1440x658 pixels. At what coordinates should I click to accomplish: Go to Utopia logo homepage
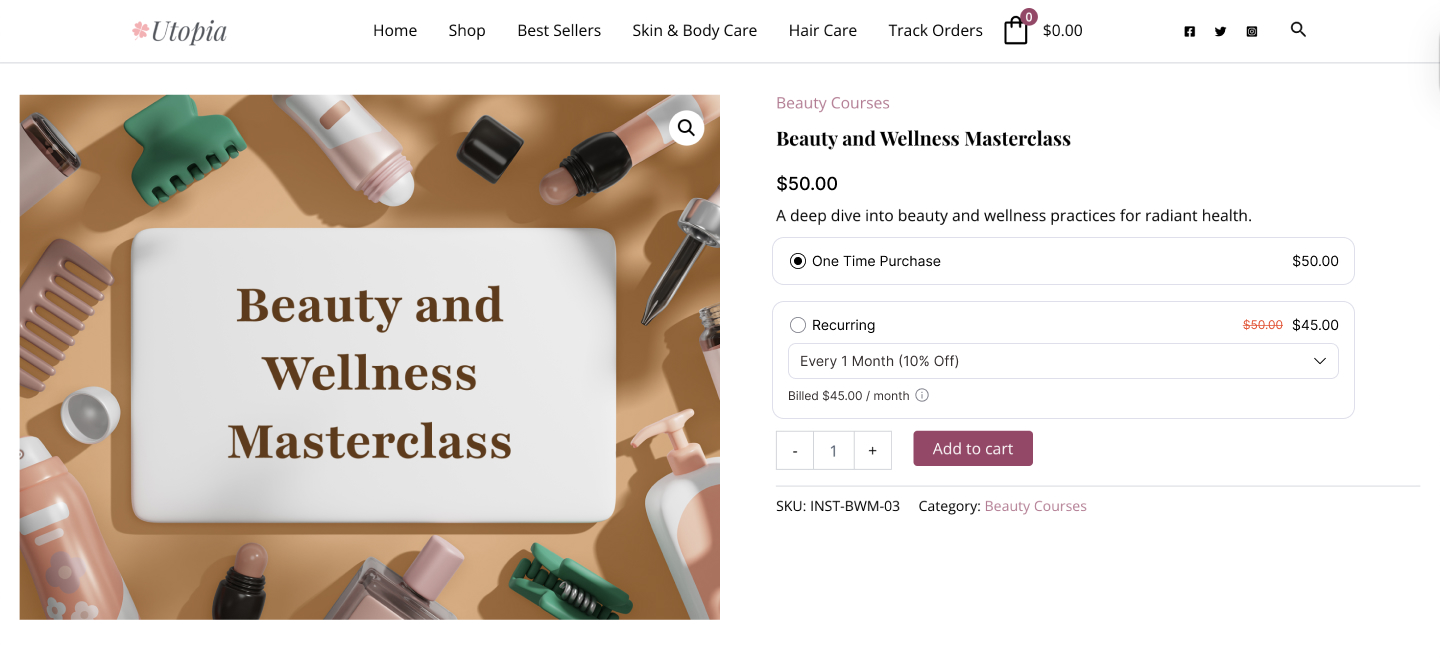(180, 31)
